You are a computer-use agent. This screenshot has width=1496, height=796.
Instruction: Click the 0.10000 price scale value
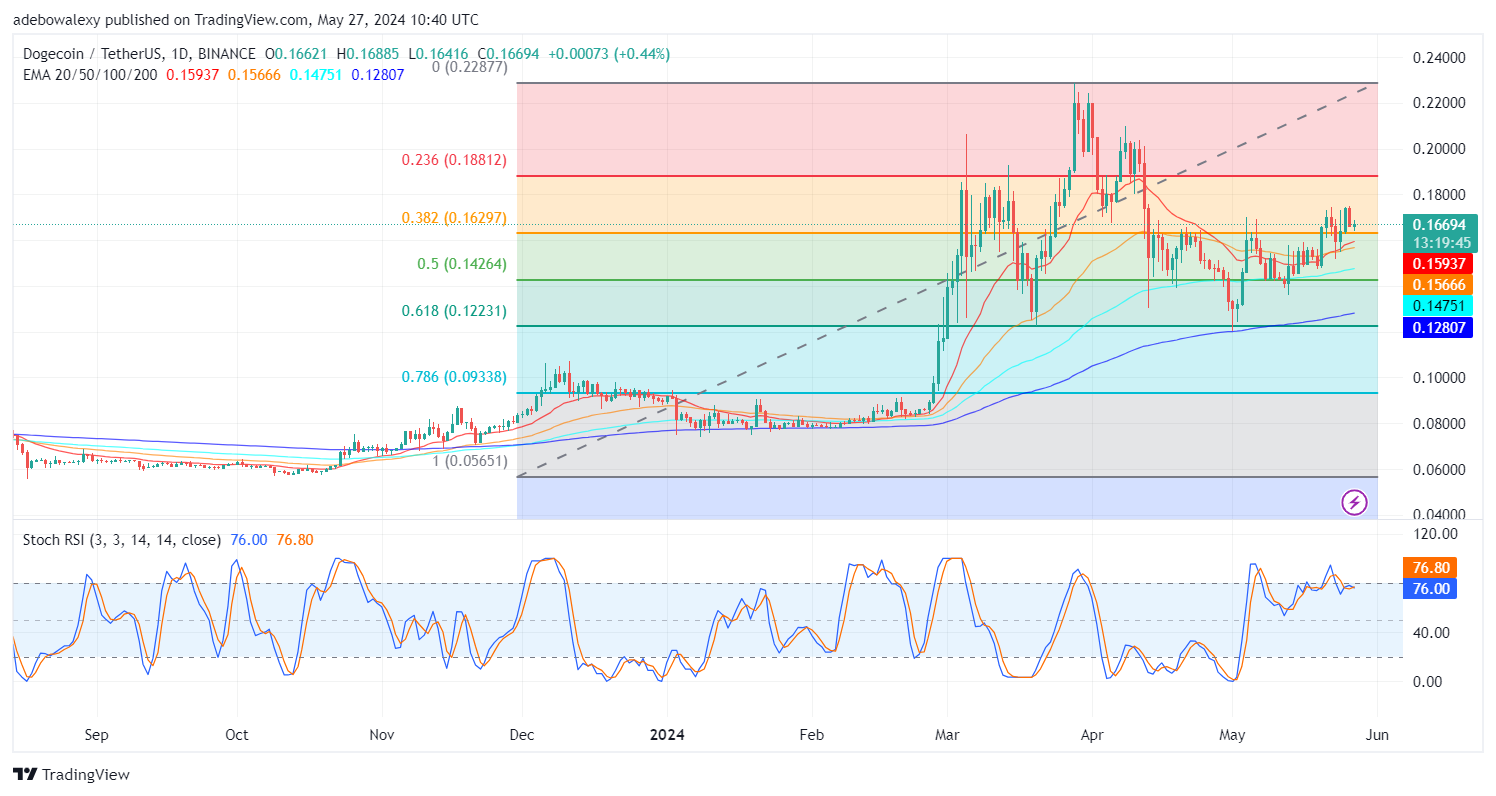pos(1438,378)
